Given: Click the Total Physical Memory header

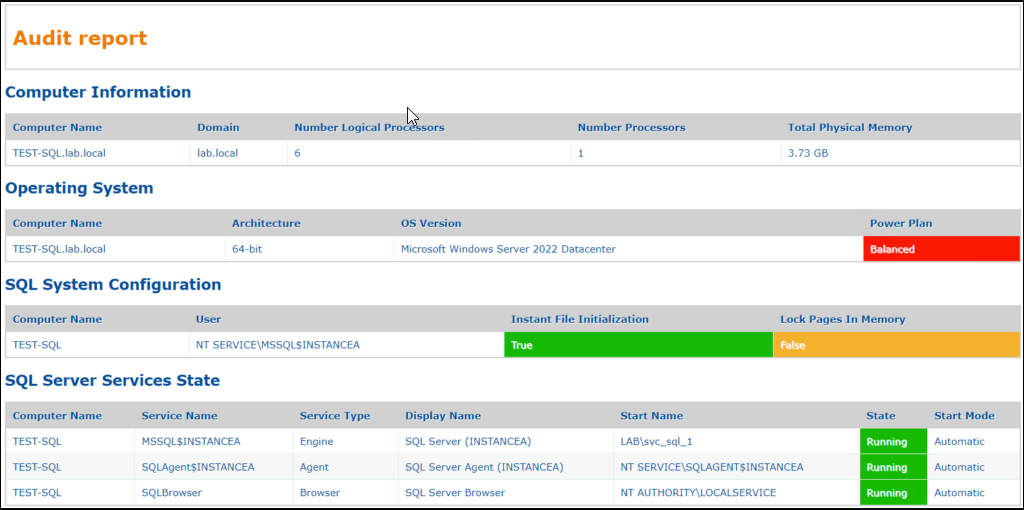Looking at the screenshot, I should (850, 127).
